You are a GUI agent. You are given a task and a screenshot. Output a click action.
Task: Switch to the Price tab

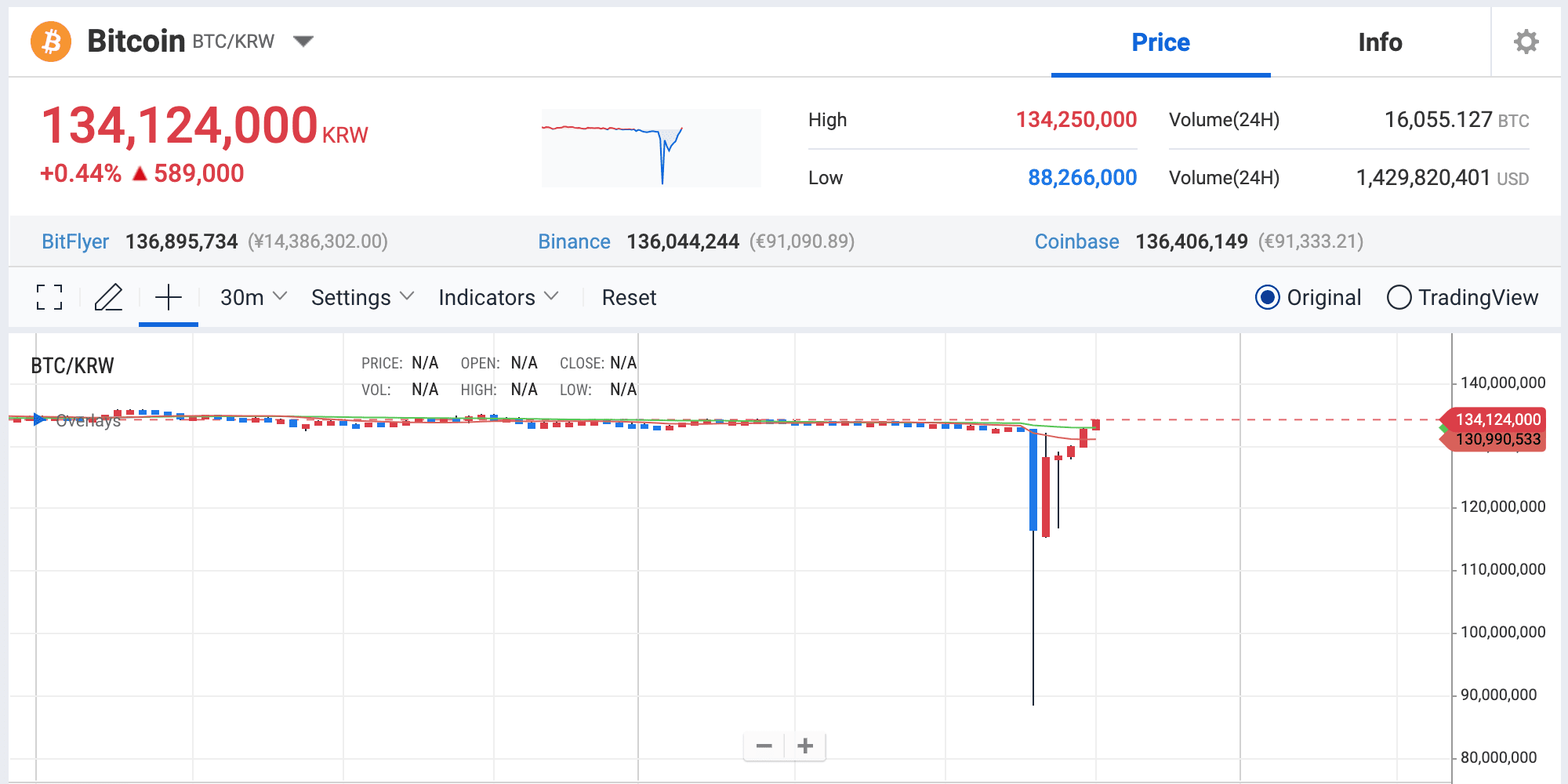pos(1160,42)
